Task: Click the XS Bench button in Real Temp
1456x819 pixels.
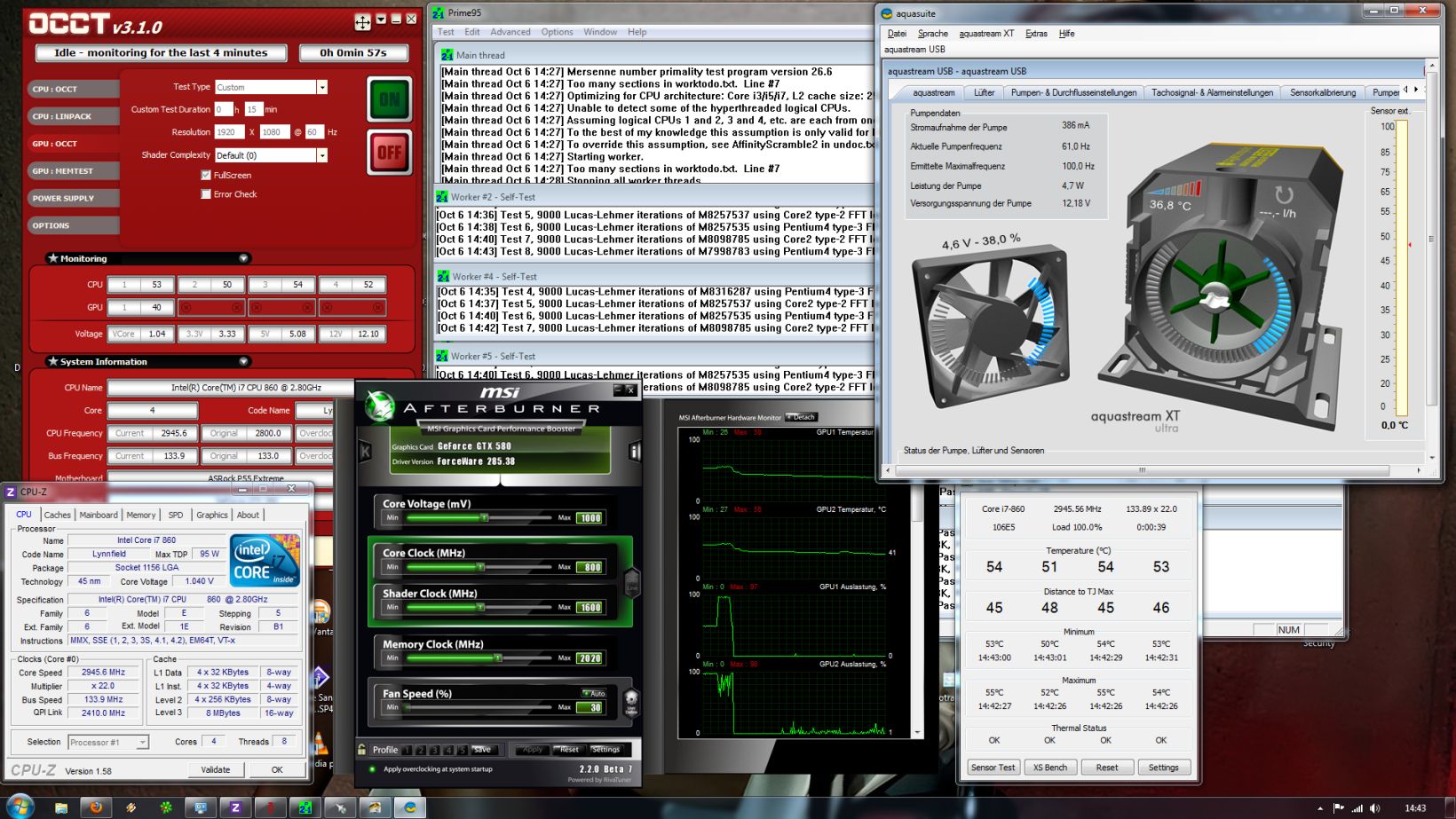Action: point(1050,768)
